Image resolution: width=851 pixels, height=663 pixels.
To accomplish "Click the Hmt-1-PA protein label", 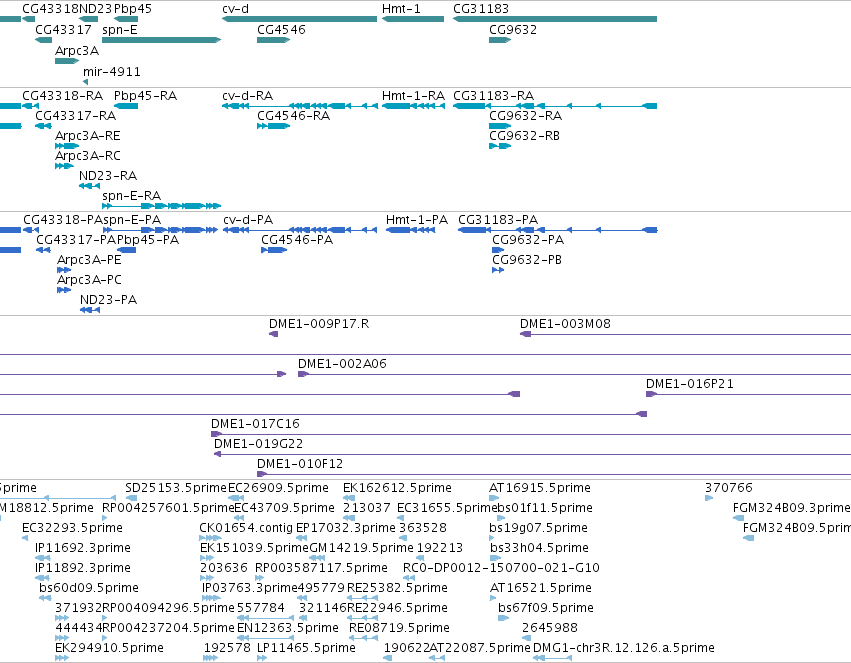I will (x=417, y=220).
